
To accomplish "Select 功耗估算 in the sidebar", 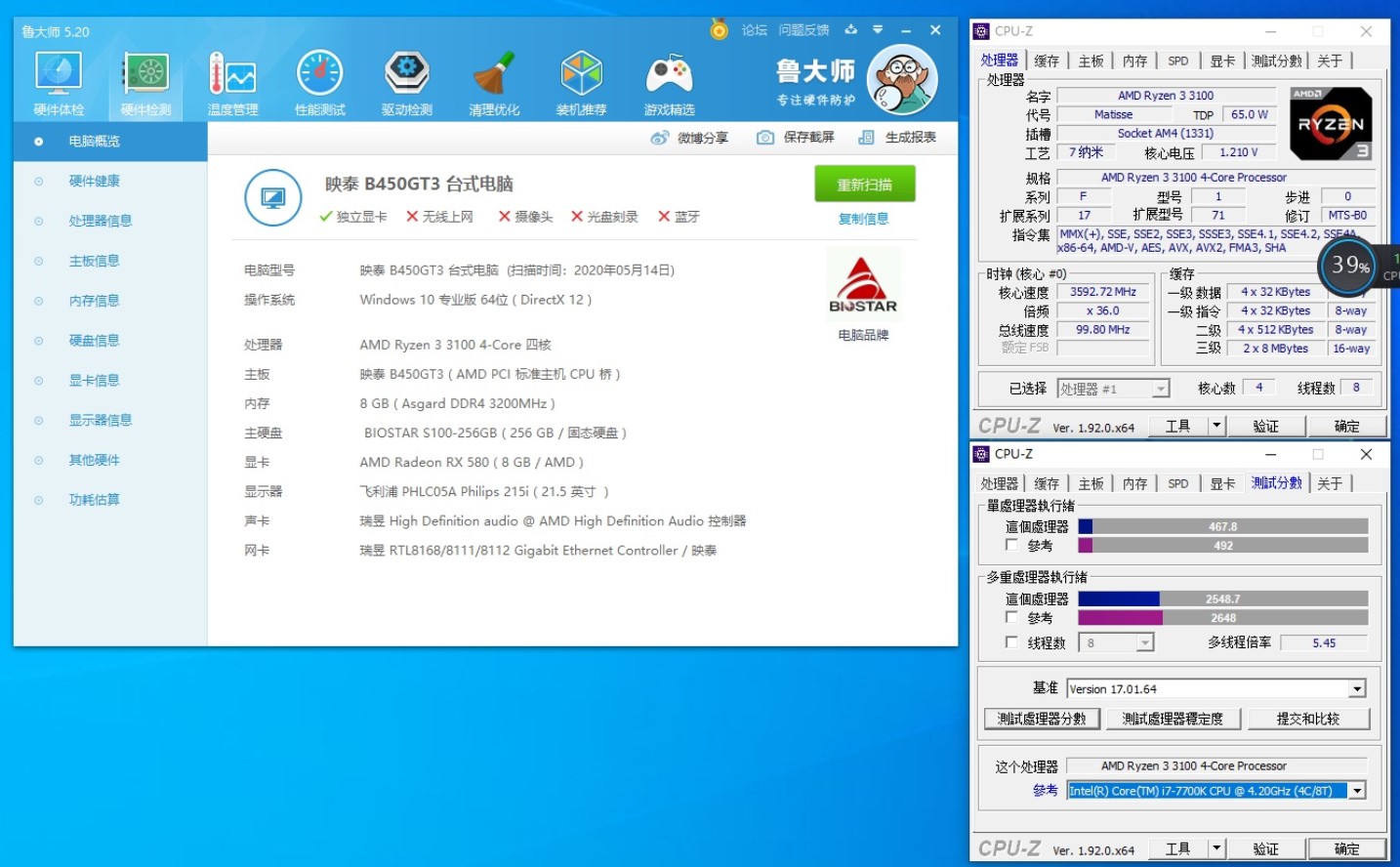I will point(110,500).
